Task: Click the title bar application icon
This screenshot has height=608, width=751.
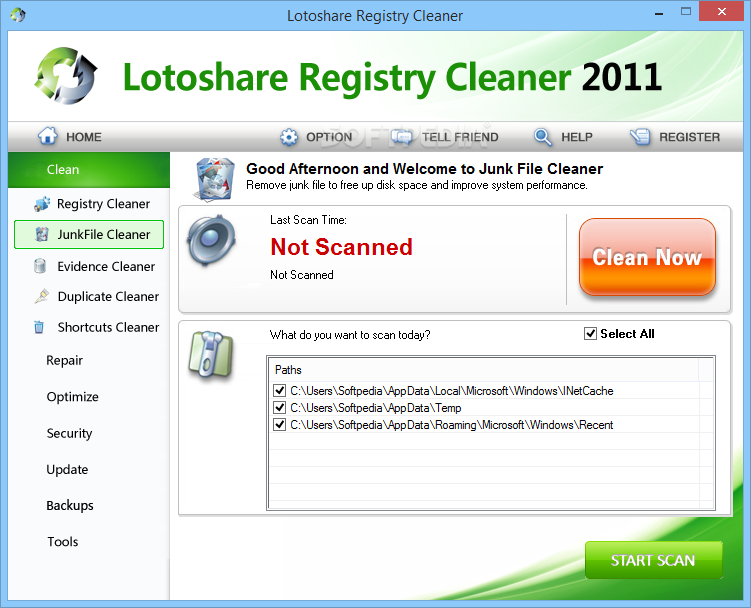Action: 18,15
